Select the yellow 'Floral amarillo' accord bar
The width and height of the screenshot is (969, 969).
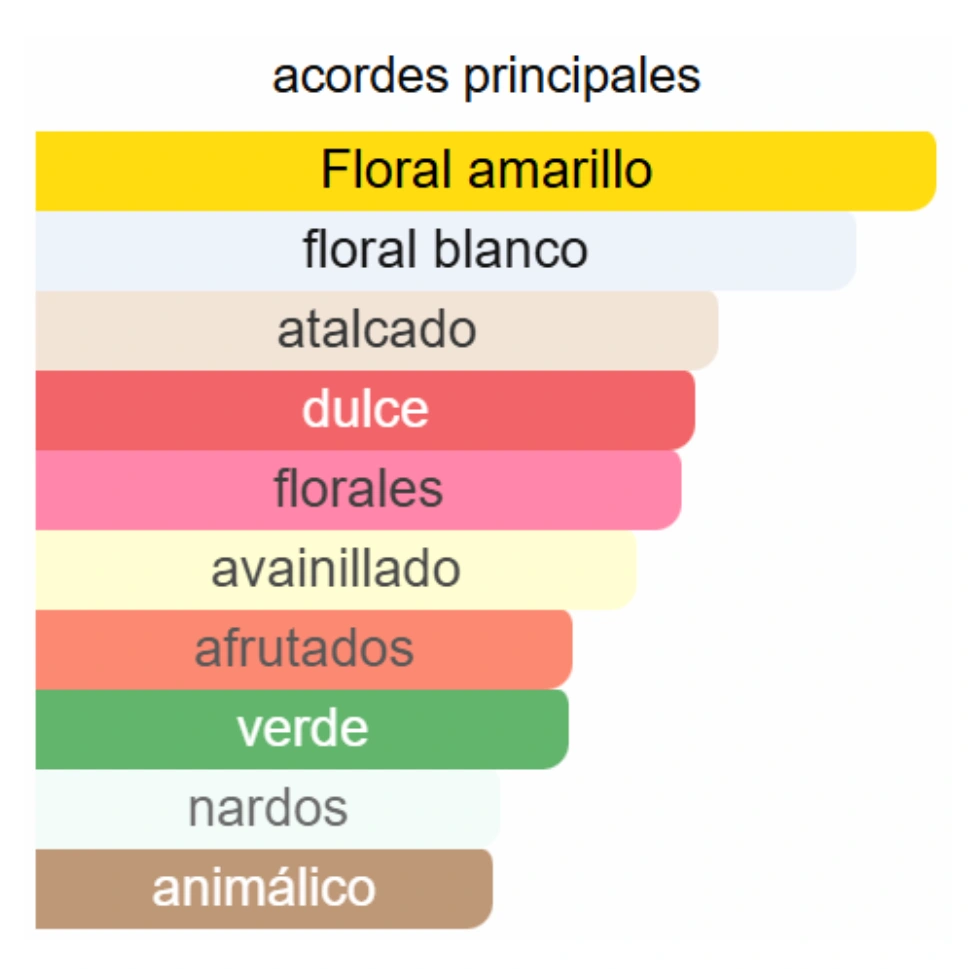pyautogui.click(x=486, y=171)
